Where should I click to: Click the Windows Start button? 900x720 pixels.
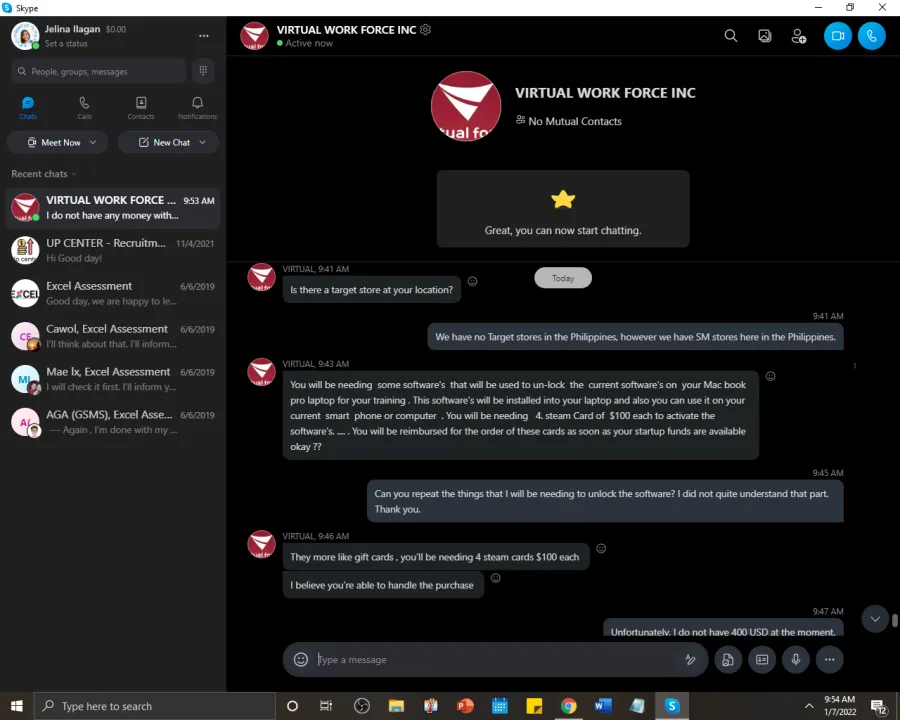[x=17, y=706]
